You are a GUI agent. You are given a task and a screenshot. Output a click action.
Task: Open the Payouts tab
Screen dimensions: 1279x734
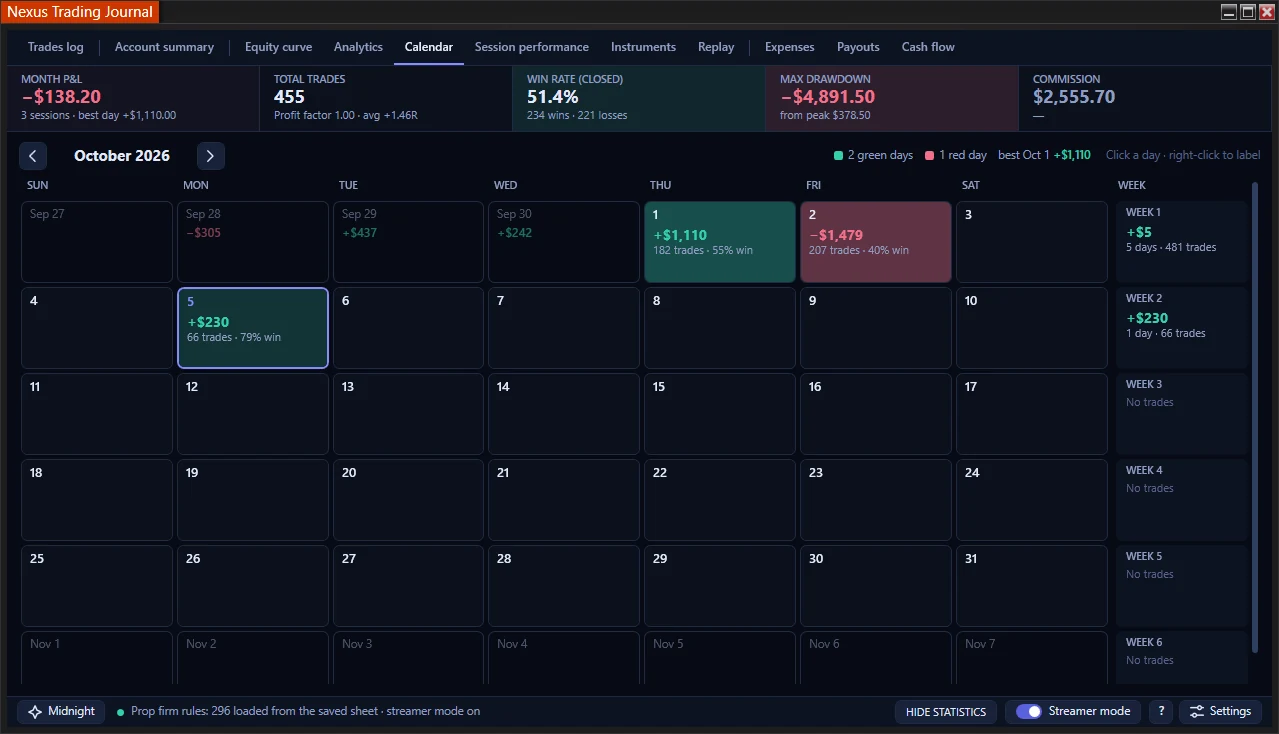coord(858,47)
